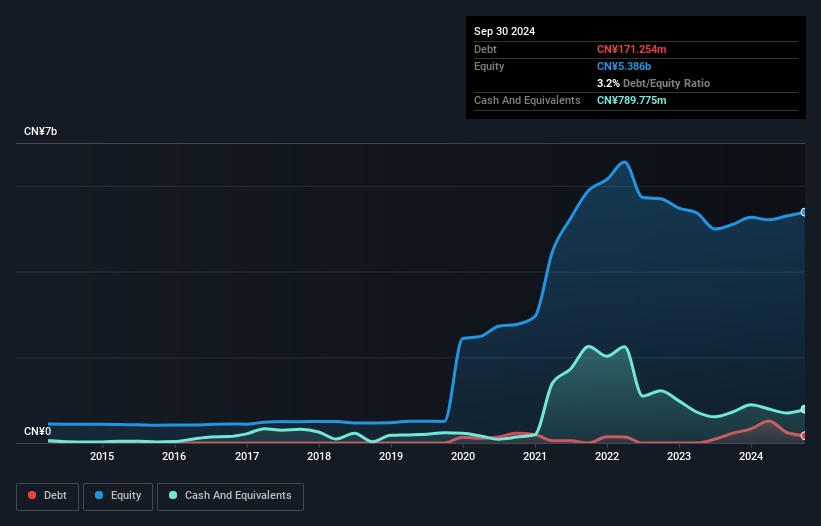Click the Equity endpoint marker on the blue line

(x=804, y=212)
